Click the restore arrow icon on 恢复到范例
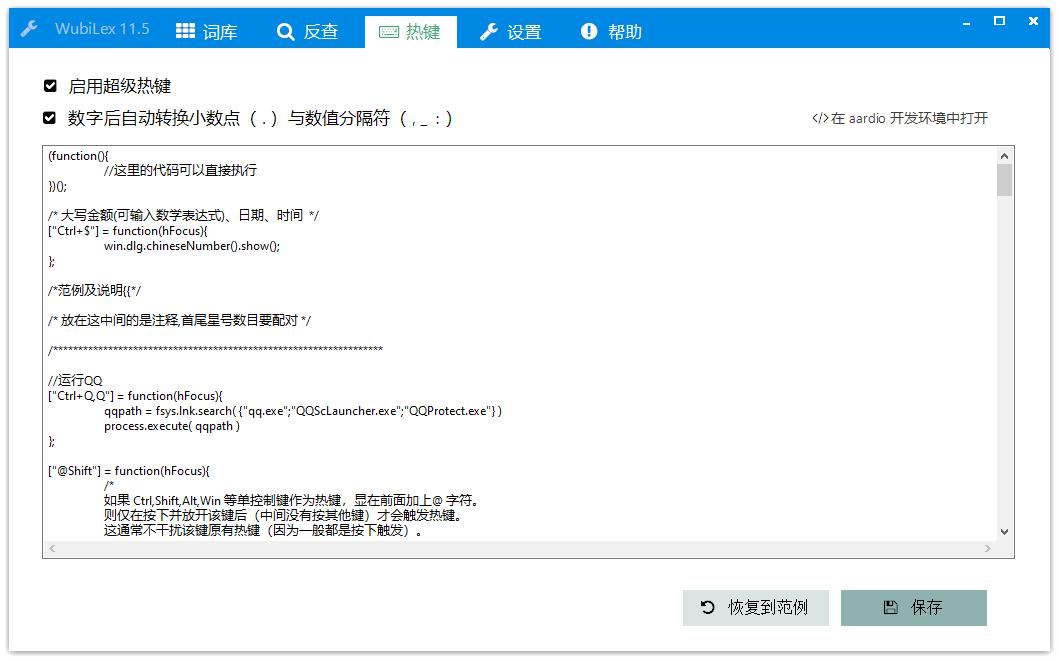The image size is (1059, 661). pyautogui.click(x=706, y=607)
